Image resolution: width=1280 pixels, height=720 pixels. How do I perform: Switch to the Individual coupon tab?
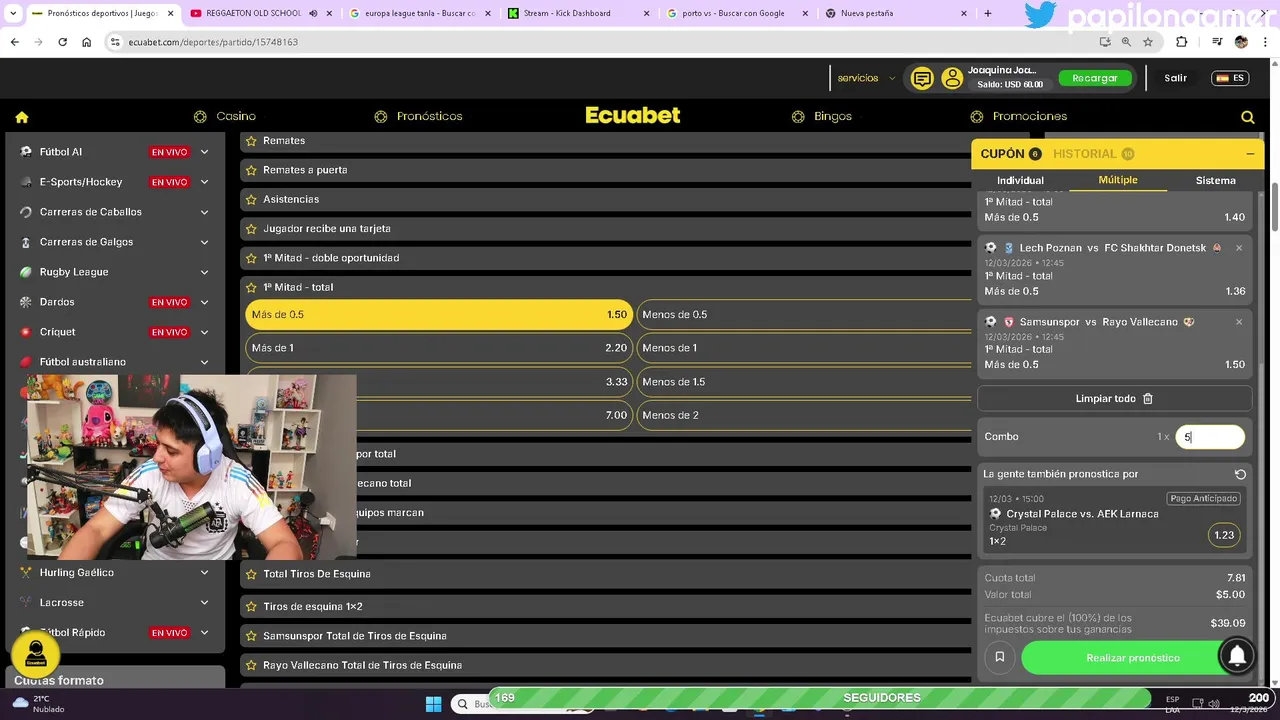1020,181
